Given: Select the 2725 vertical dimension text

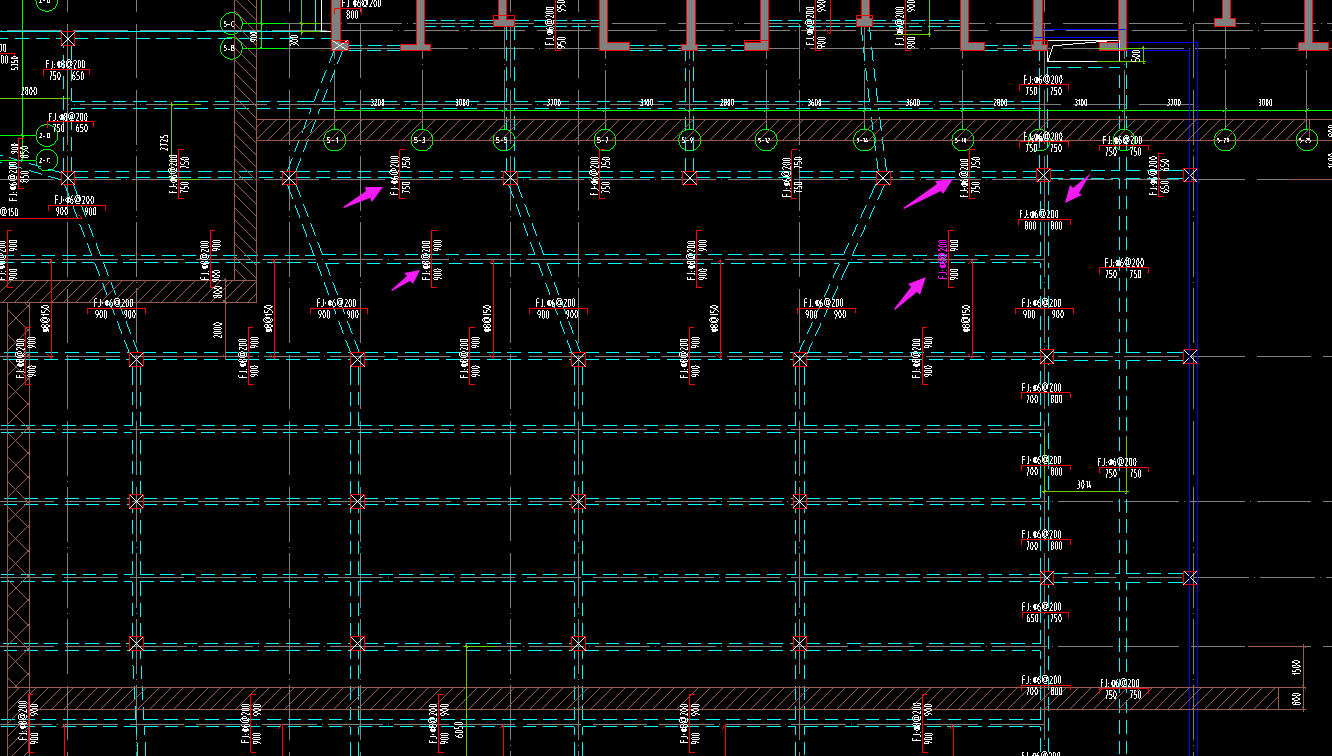Looking at the screenshot, I should tap(163, 144).
